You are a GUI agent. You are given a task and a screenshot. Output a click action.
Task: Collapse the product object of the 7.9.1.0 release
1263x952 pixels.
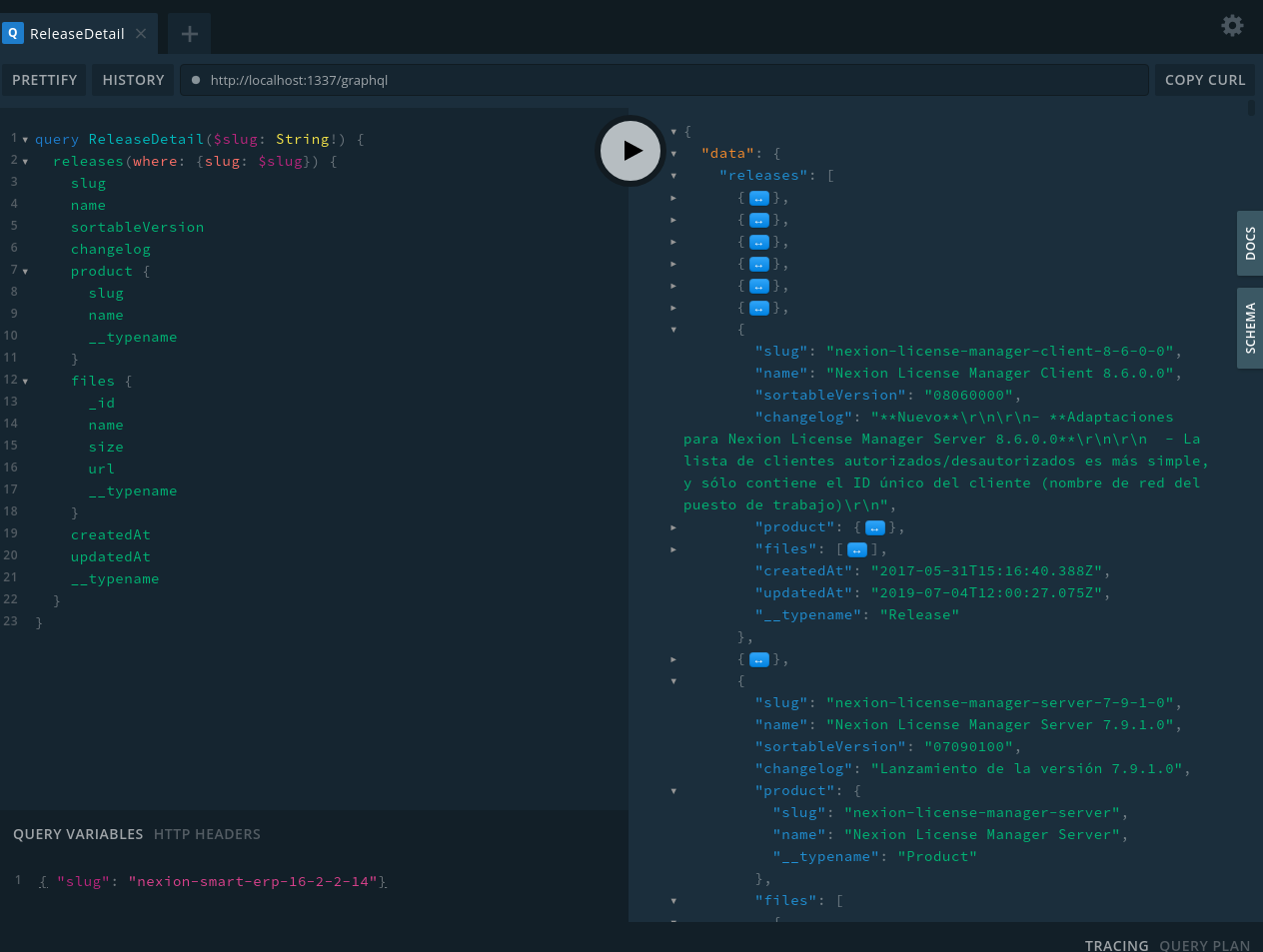(674, 790)
